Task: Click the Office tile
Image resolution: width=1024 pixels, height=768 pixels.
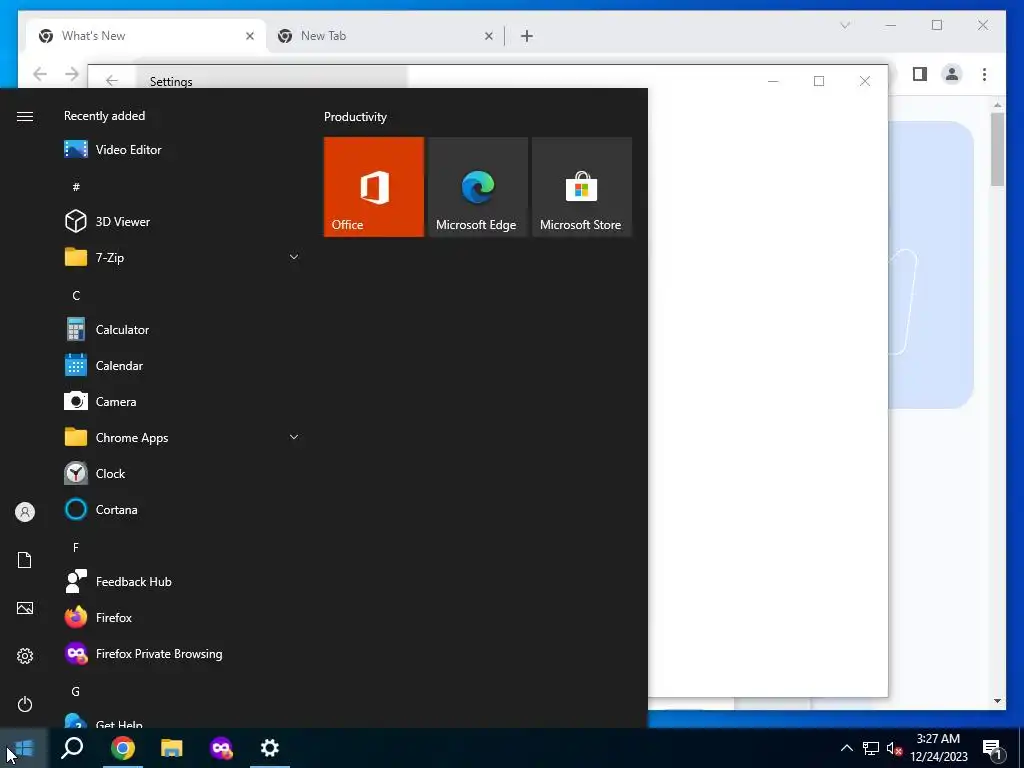Action: (374, 187)
